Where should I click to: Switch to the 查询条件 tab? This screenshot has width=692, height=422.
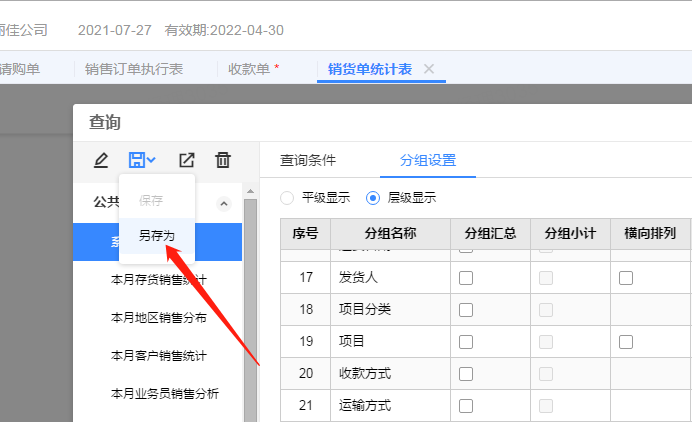coord(308,160)
